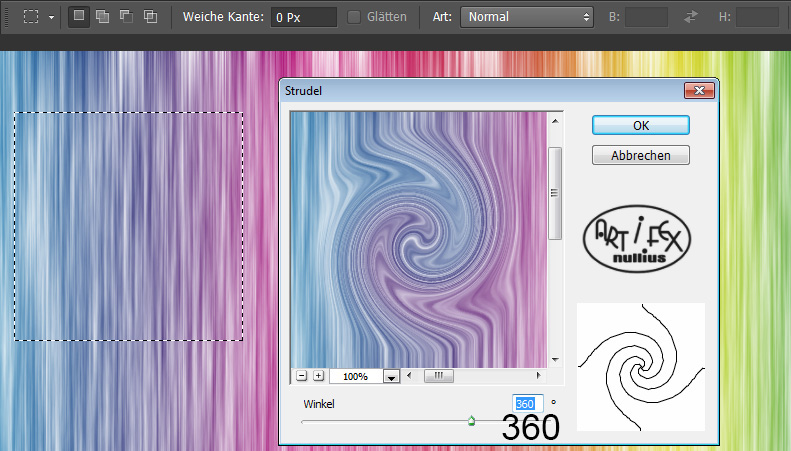Click the Strudel dialog title text

(x=303, y=91)
